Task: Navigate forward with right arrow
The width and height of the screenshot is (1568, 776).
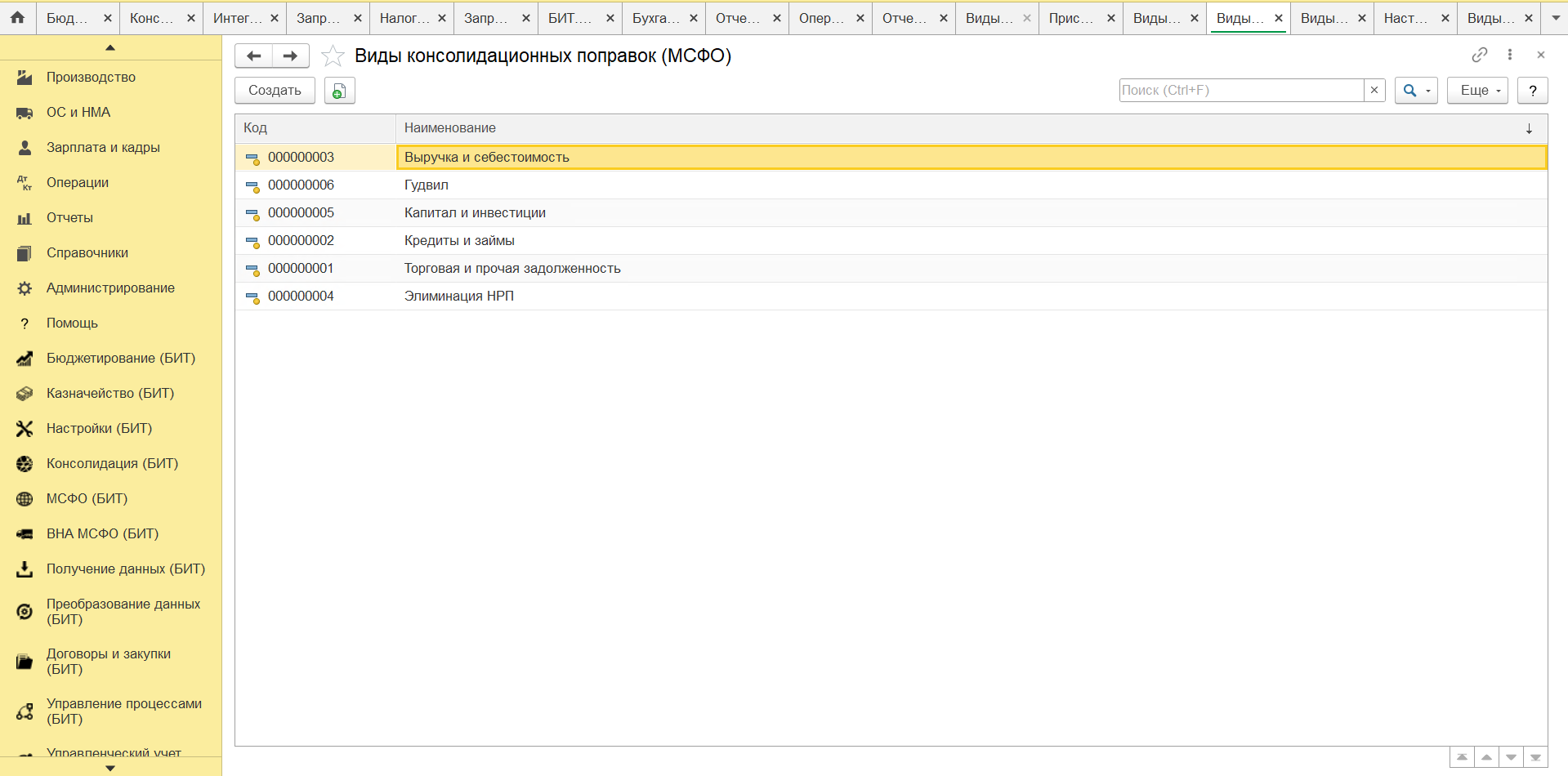Action: pyautogui.click(x=290, y=56)
